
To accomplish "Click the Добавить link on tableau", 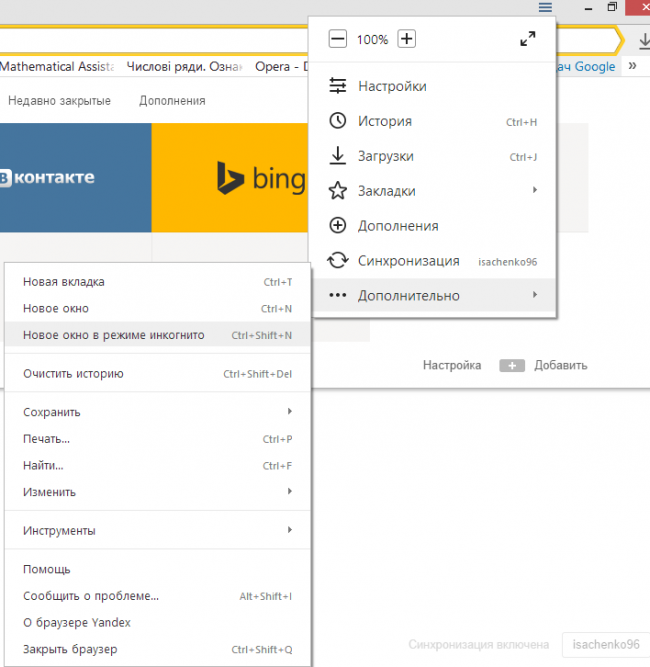I will point(561,365).
